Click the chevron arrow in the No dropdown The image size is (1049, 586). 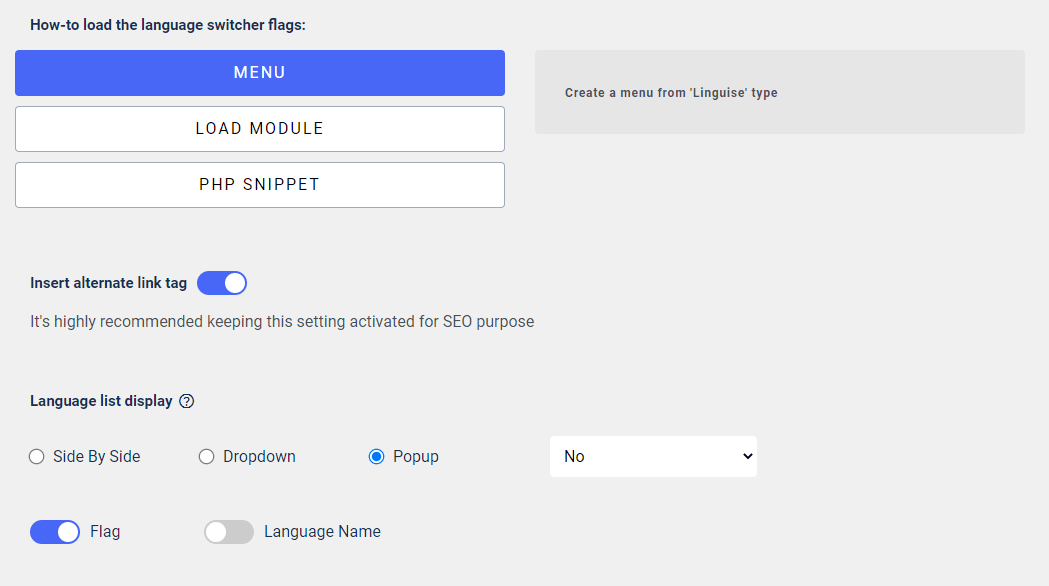click(x=747, y=457)
